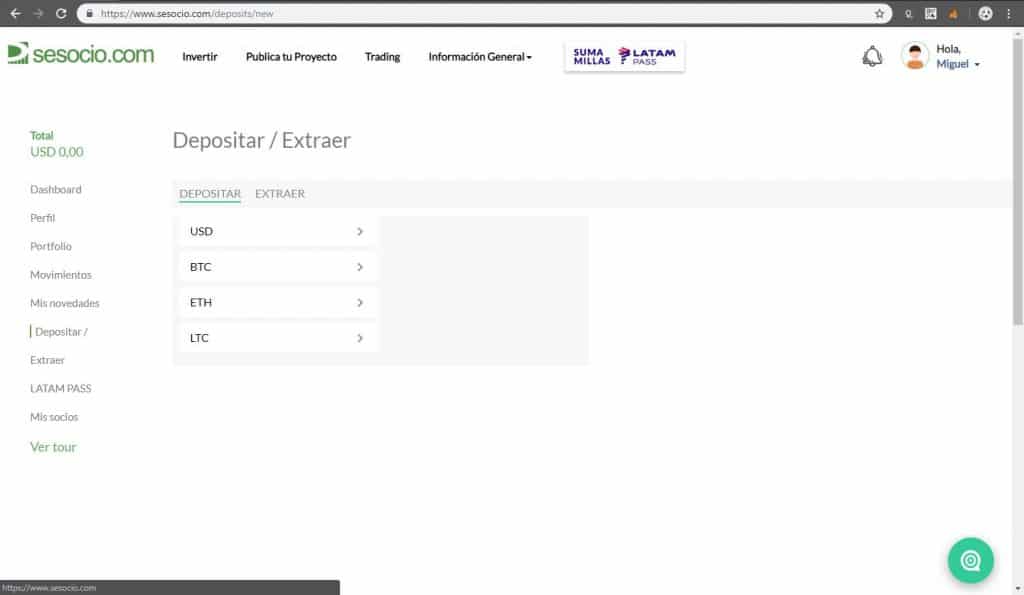Select the ETH currency label

pos(200,302)
